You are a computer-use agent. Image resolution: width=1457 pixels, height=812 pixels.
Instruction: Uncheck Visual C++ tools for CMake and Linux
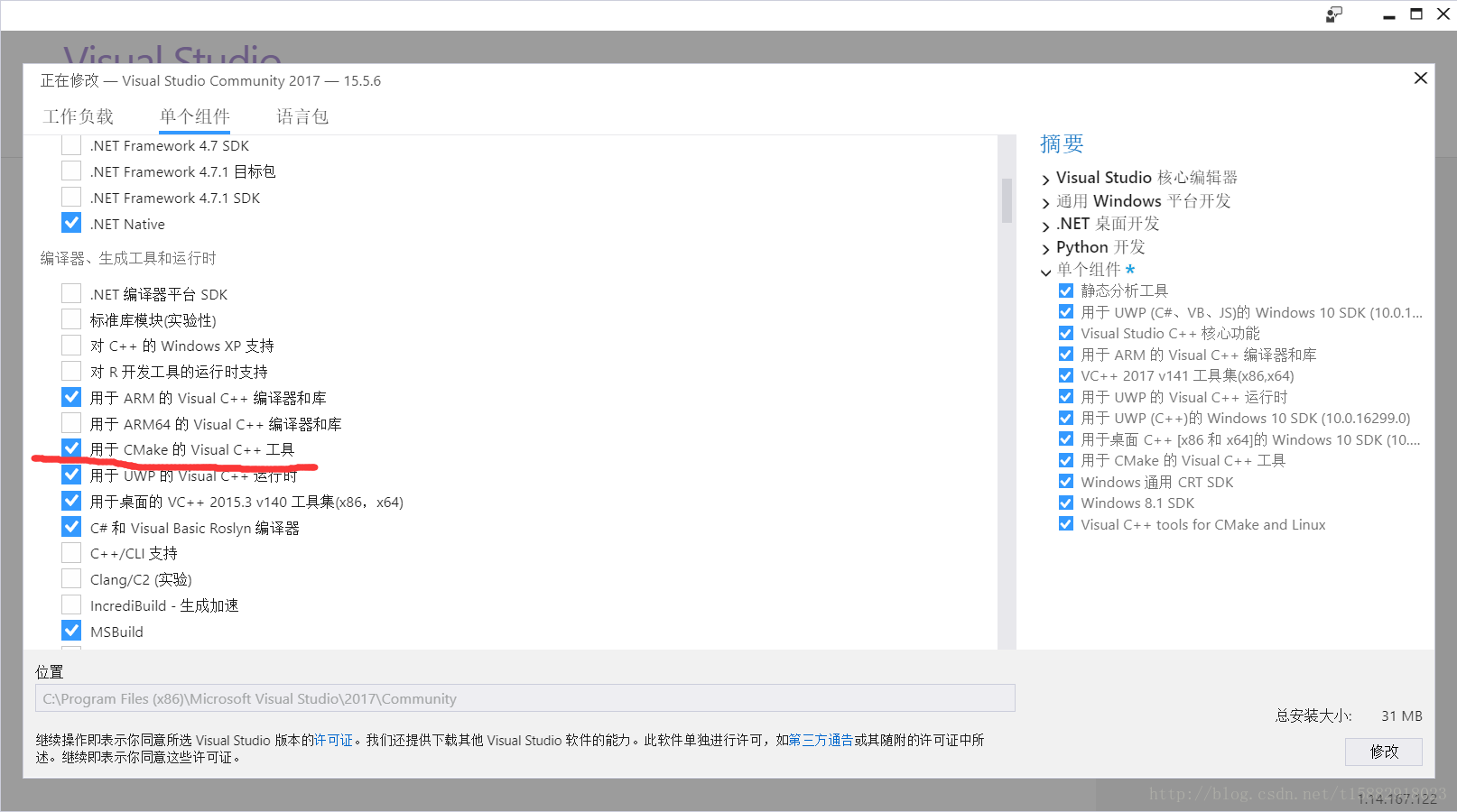point(1066,524)
